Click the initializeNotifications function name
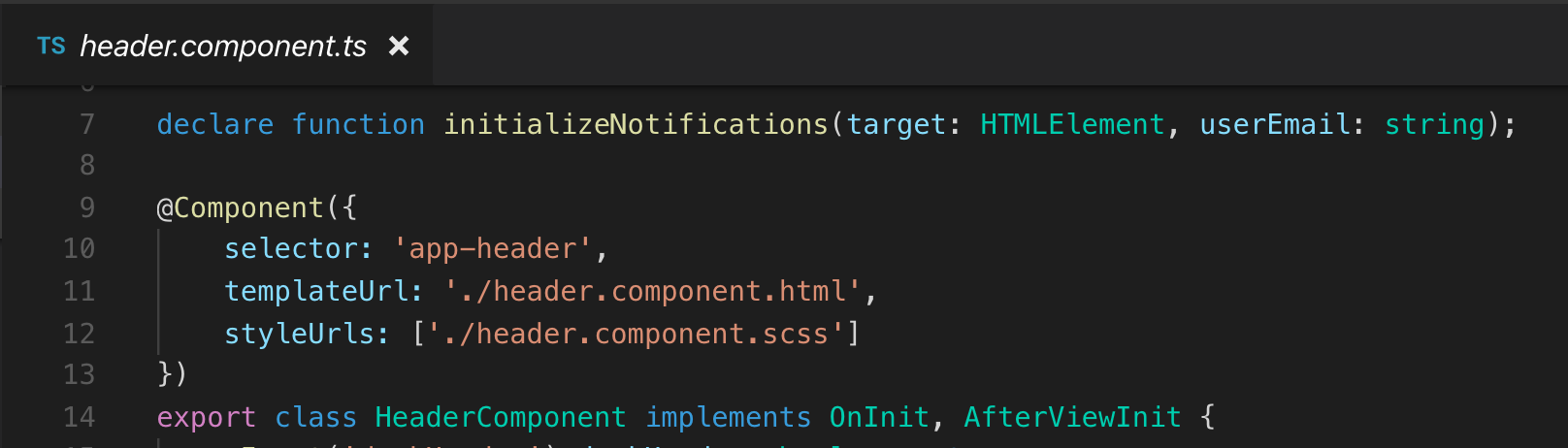 [x=636, y=124]
